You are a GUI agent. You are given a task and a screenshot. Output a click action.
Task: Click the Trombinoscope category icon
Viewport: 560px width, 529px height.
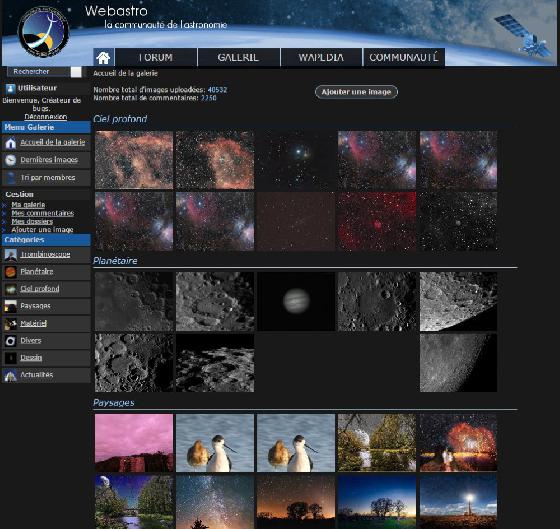pos(10,254)
